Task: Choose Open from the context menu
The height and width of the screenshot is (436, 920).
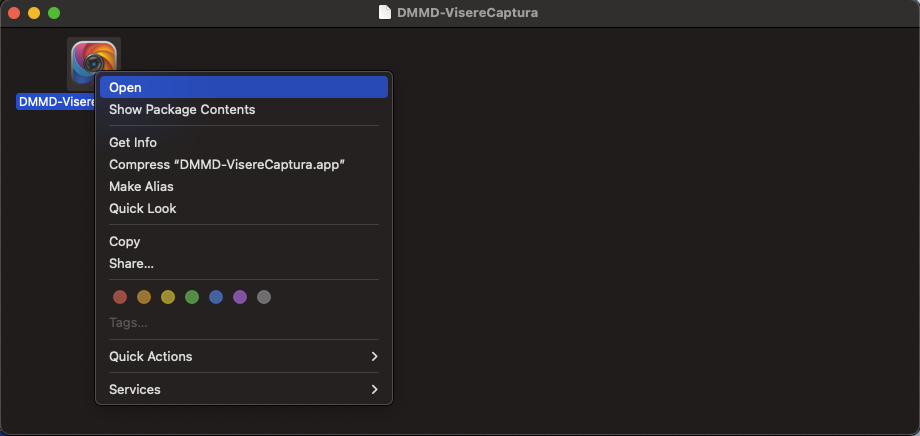Action: tap(244, 87)
